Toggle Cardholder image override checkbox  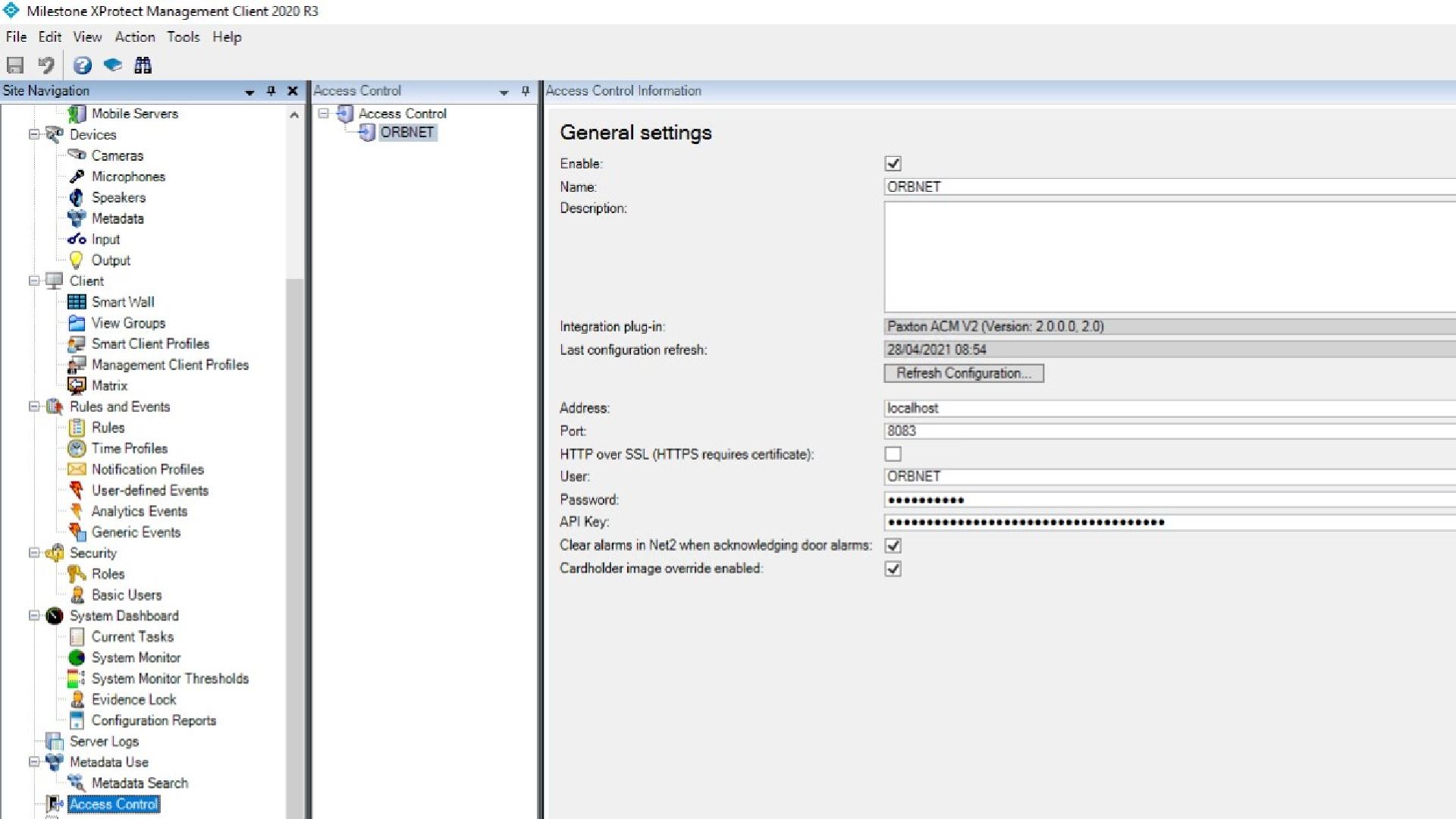pos(893,569)
